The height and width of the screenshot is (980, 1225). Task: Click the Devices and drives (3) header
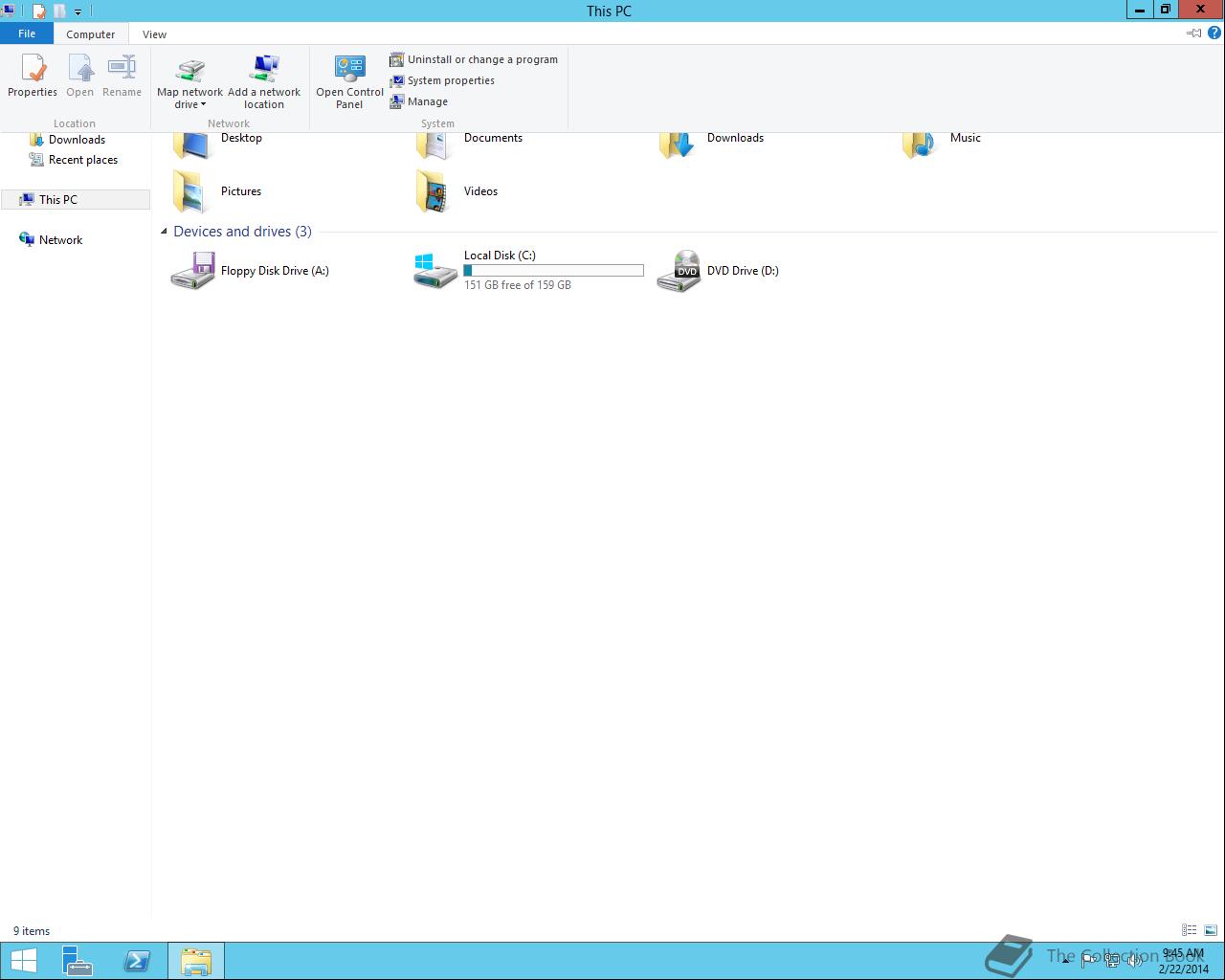pos(242,232)
